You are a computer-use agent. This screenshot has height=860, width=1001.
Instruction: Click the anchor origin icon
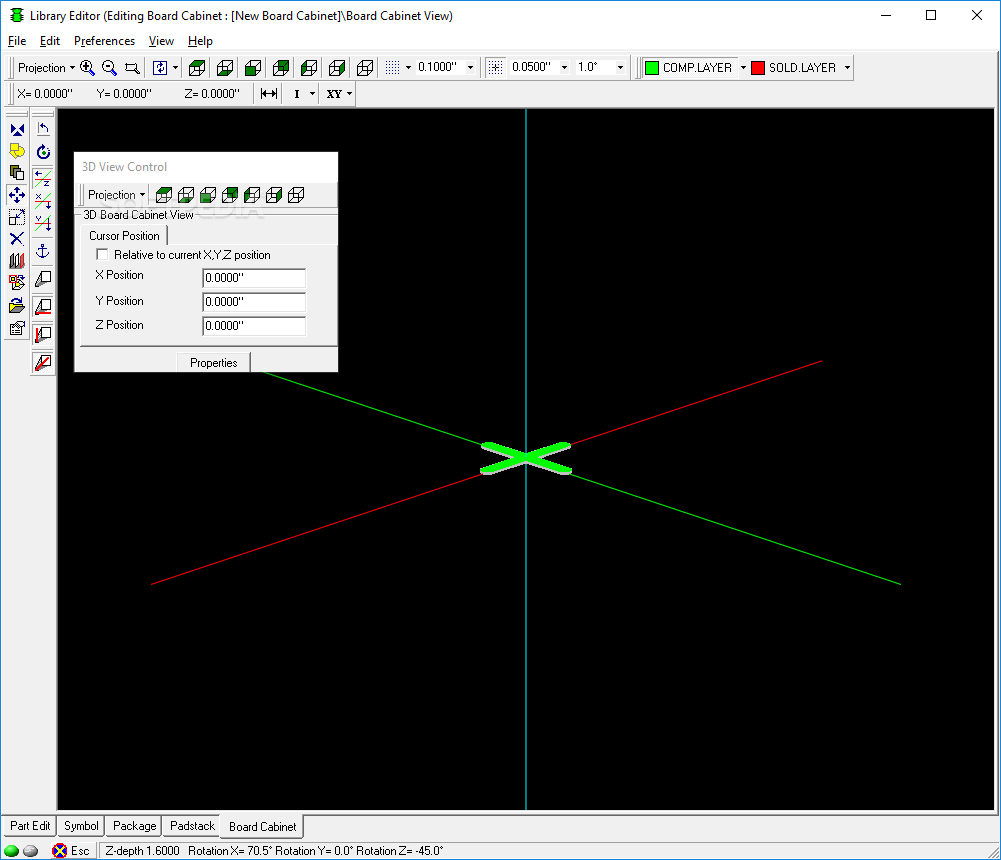(43, 251)
